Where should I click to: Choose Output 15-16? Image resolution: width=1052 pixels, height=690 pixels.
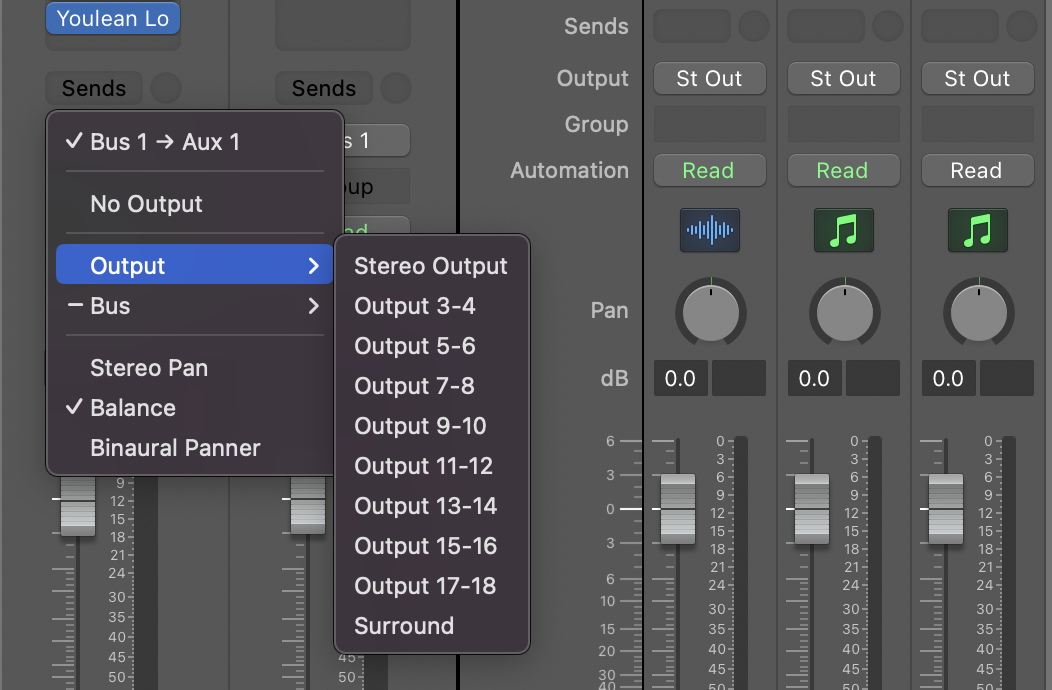431,546
